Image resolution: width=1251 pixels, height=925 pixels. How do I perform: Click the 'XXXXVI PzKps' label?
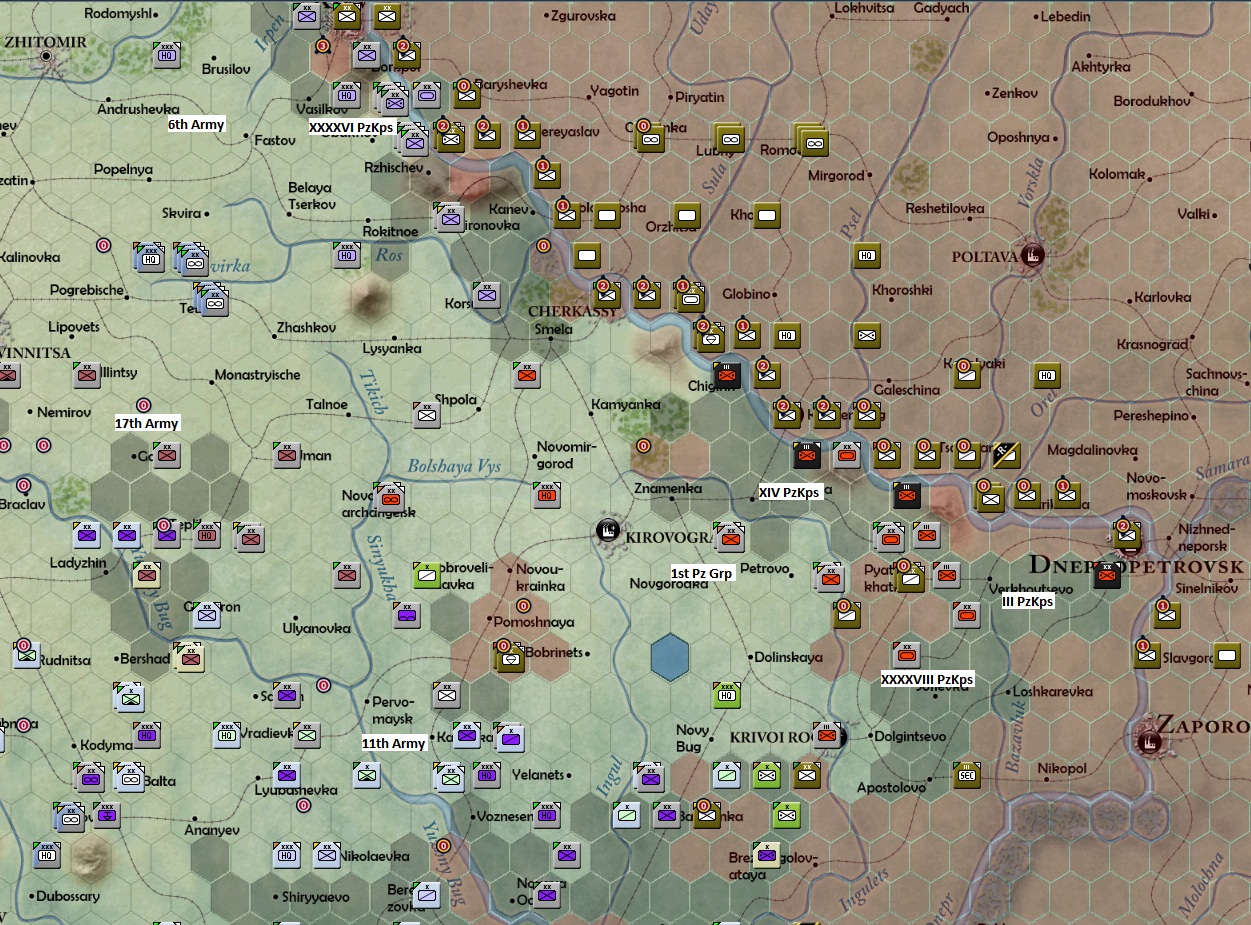tap(351, 128)
